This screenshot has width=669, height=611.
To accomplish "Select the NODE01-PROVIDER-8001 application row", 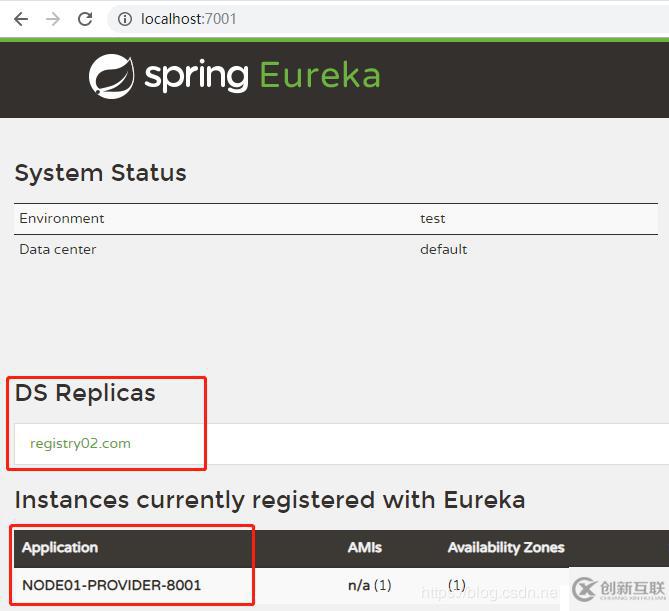I will point(111,585).
